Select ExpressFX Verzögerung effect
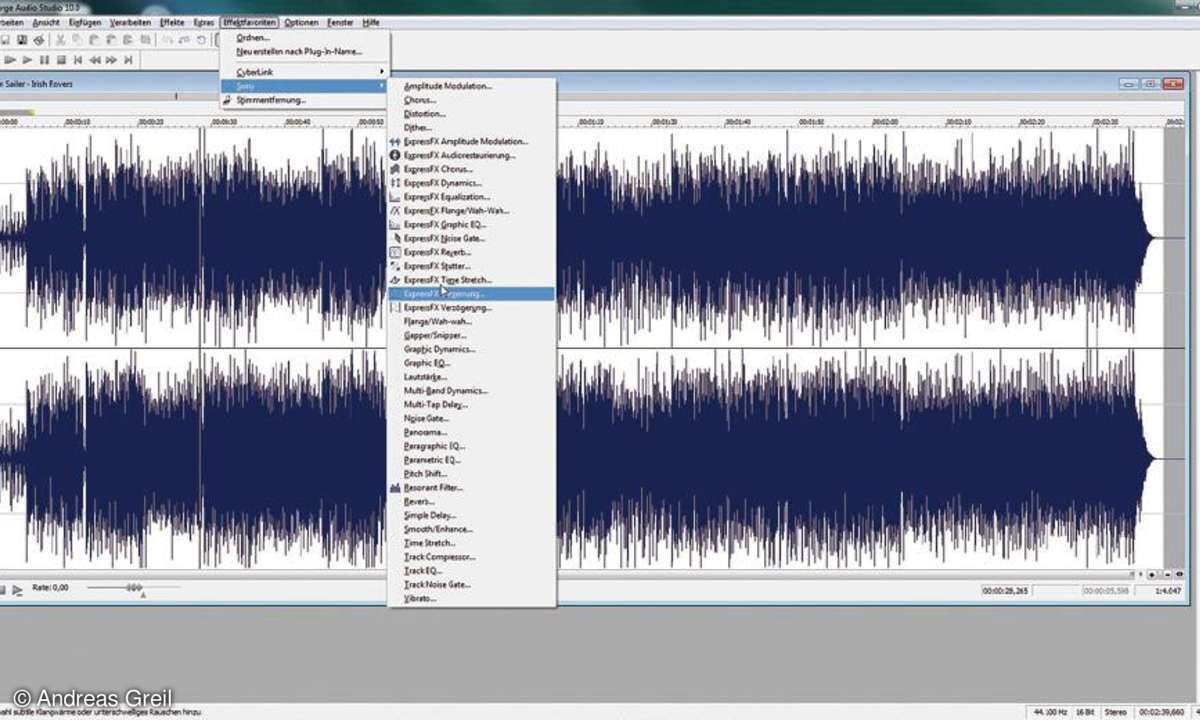1200x720 pixels. (x=471, y=308)
